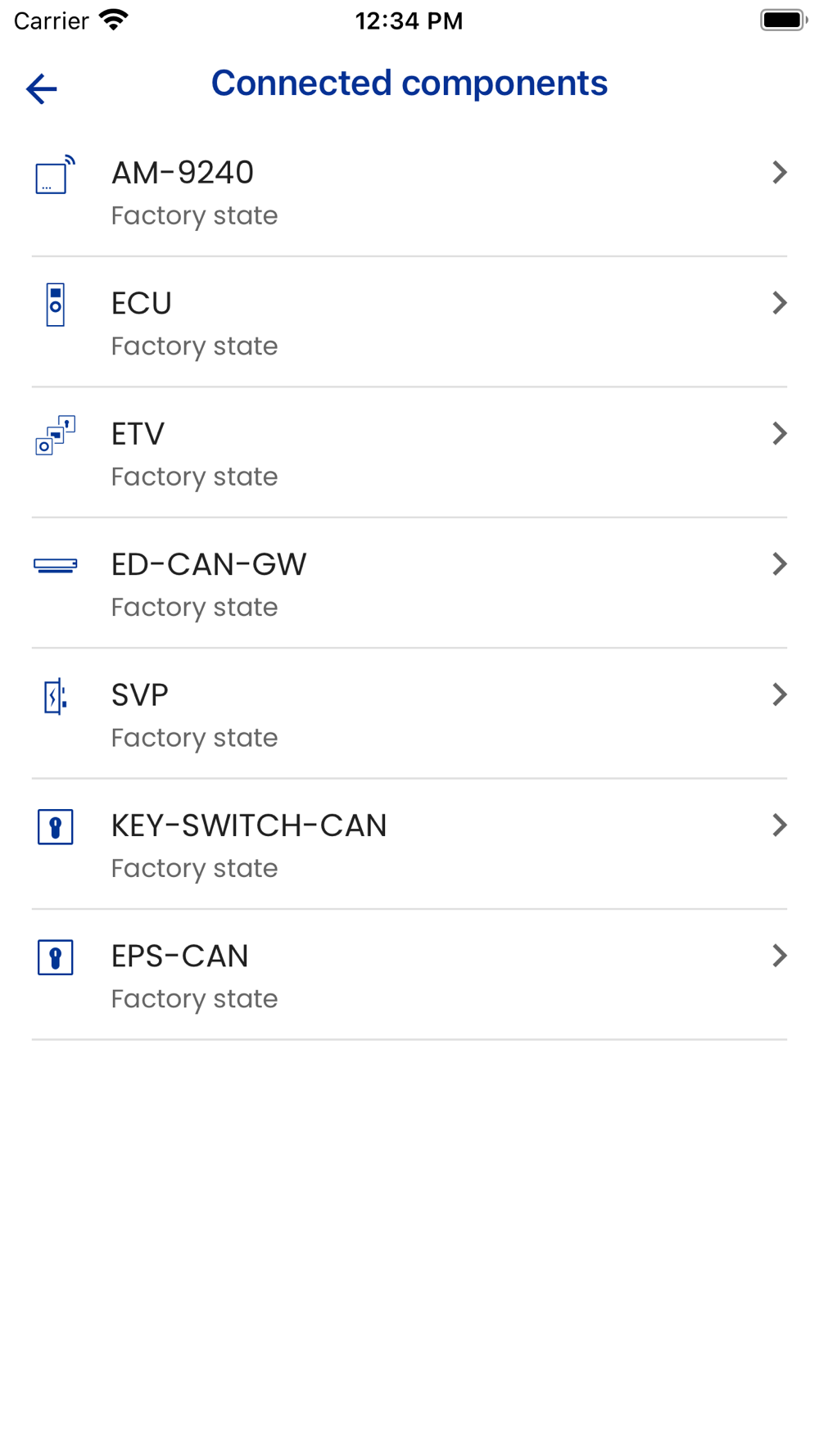Open ETV chevron arrow
The image size is (819, 1456).
pos(779,433)
